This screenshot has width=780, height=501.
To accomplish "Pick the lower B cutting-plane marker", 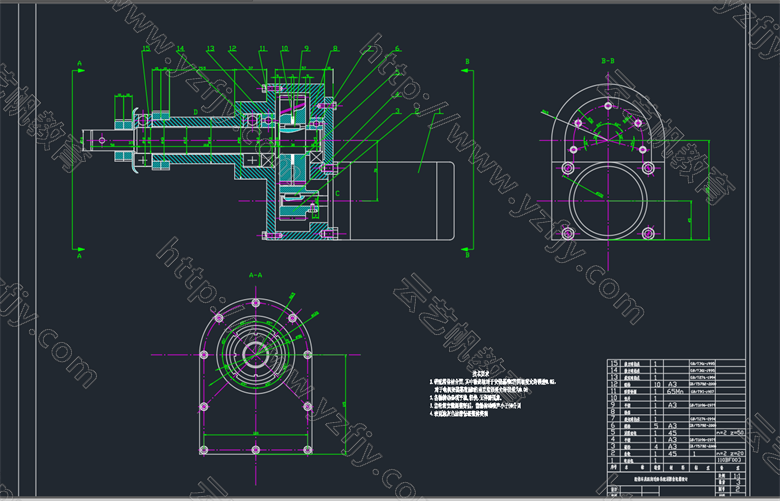I will [467, 255].
